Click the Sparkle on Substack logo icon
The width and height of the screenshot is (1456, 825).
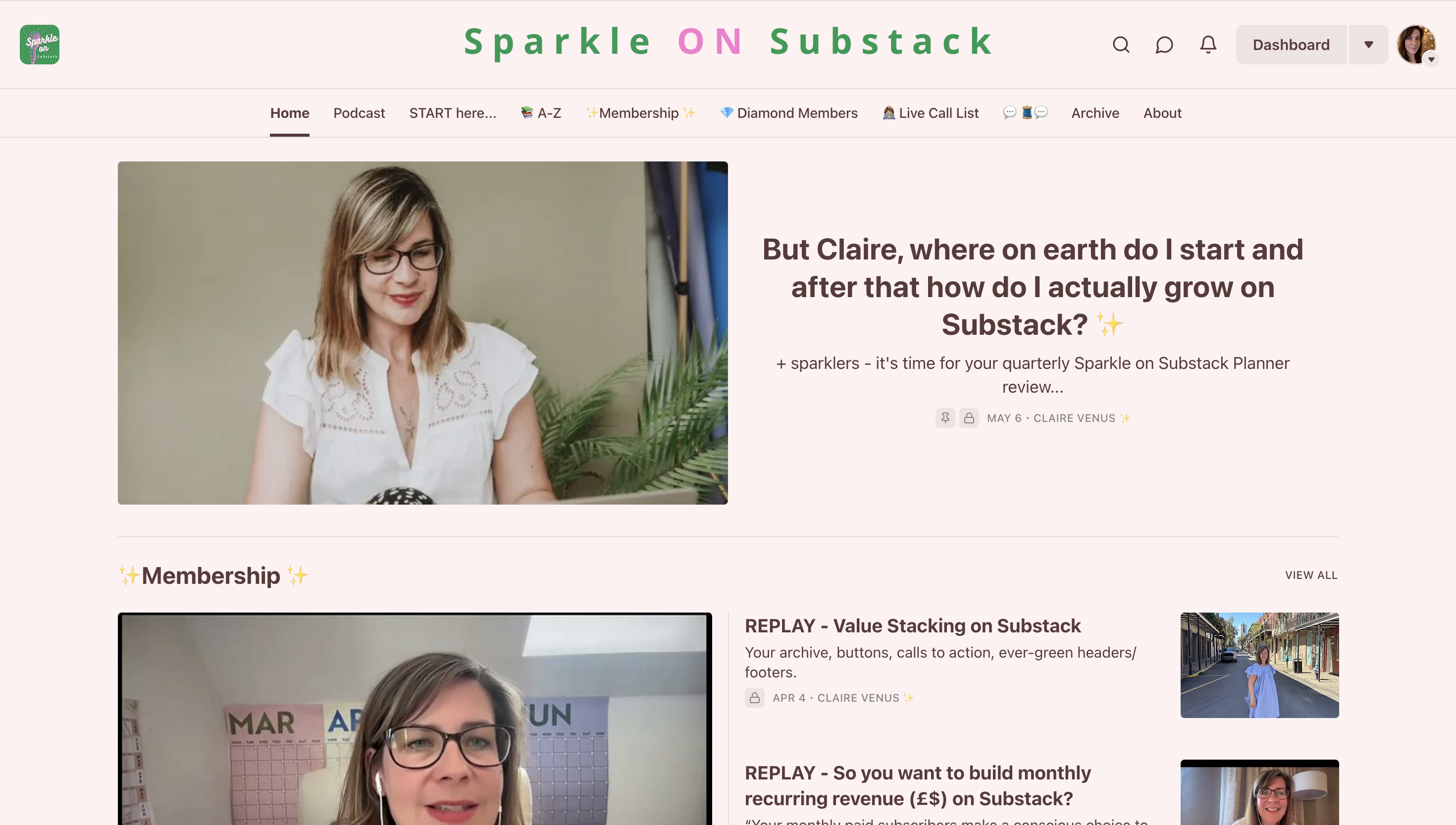tap(40, 44)
